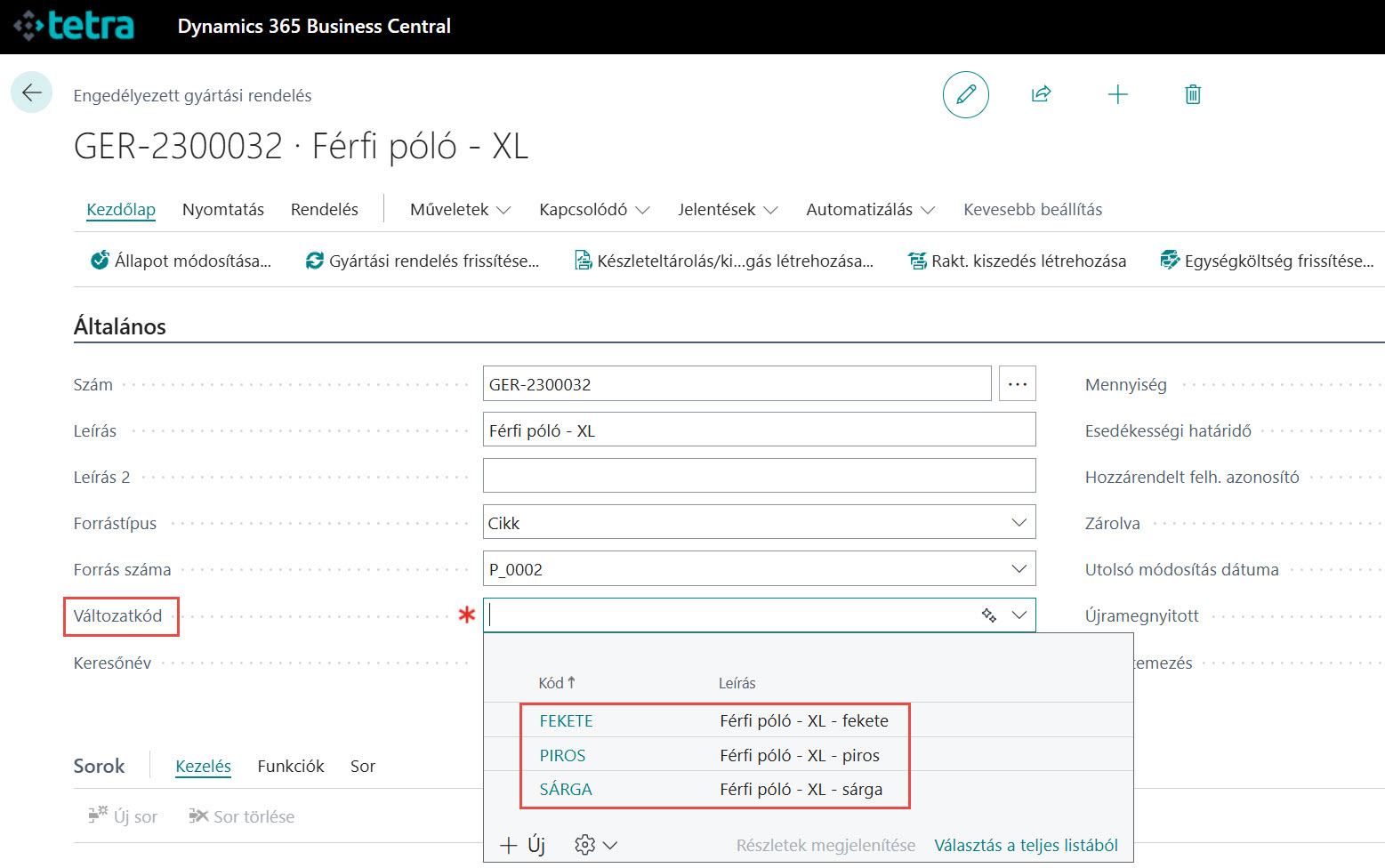Open the Jelentések menu
Screen dimensions: 1385x868
[x=727, y=210]
